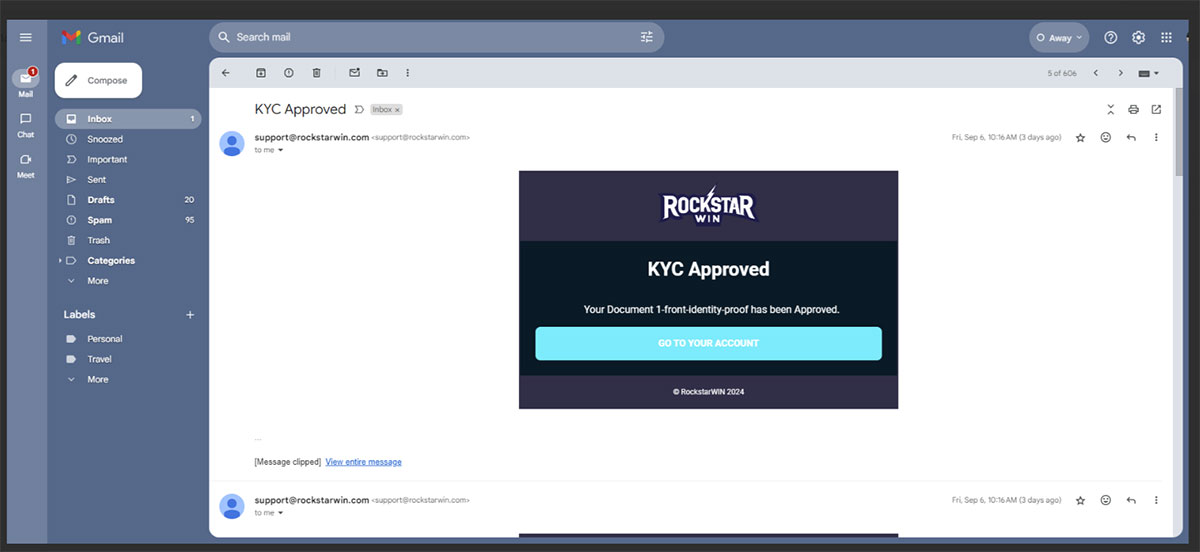Viewport: 1200px width, 552px height.
Task: Mark conversation as unread
Action: click(354, 73)
